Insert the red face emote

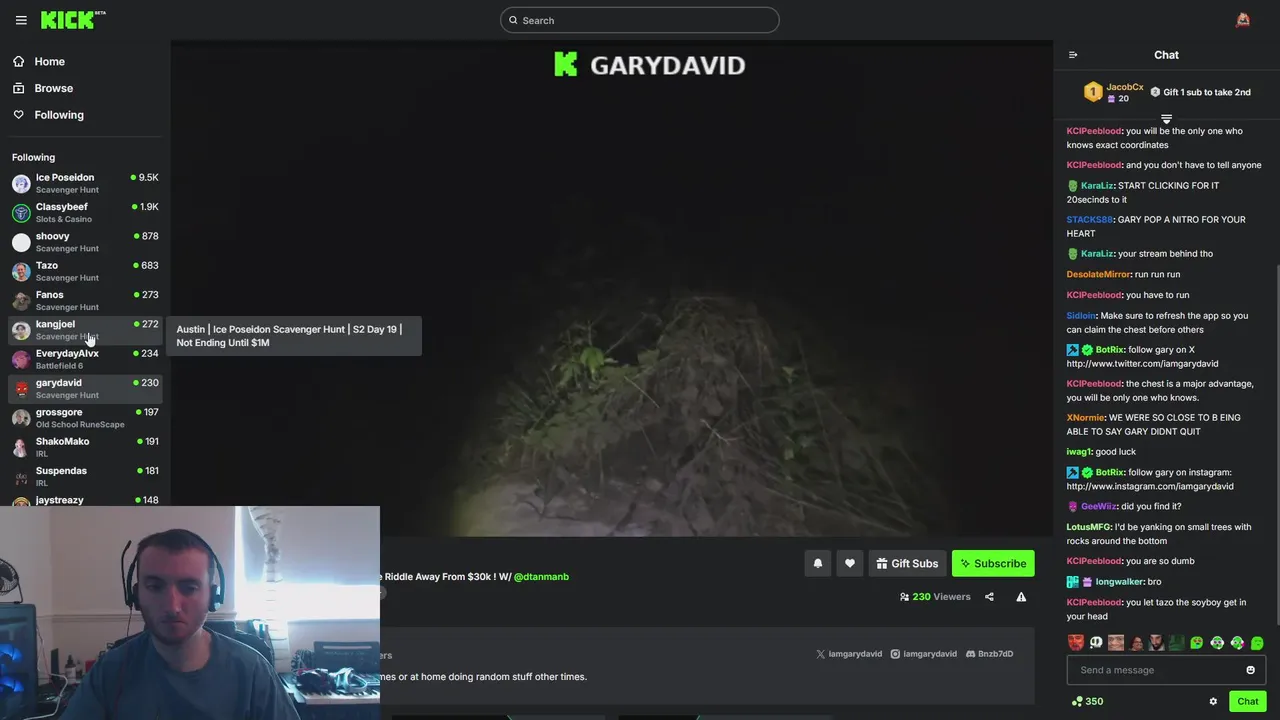pyautogui.click(x=1076, y=643)
